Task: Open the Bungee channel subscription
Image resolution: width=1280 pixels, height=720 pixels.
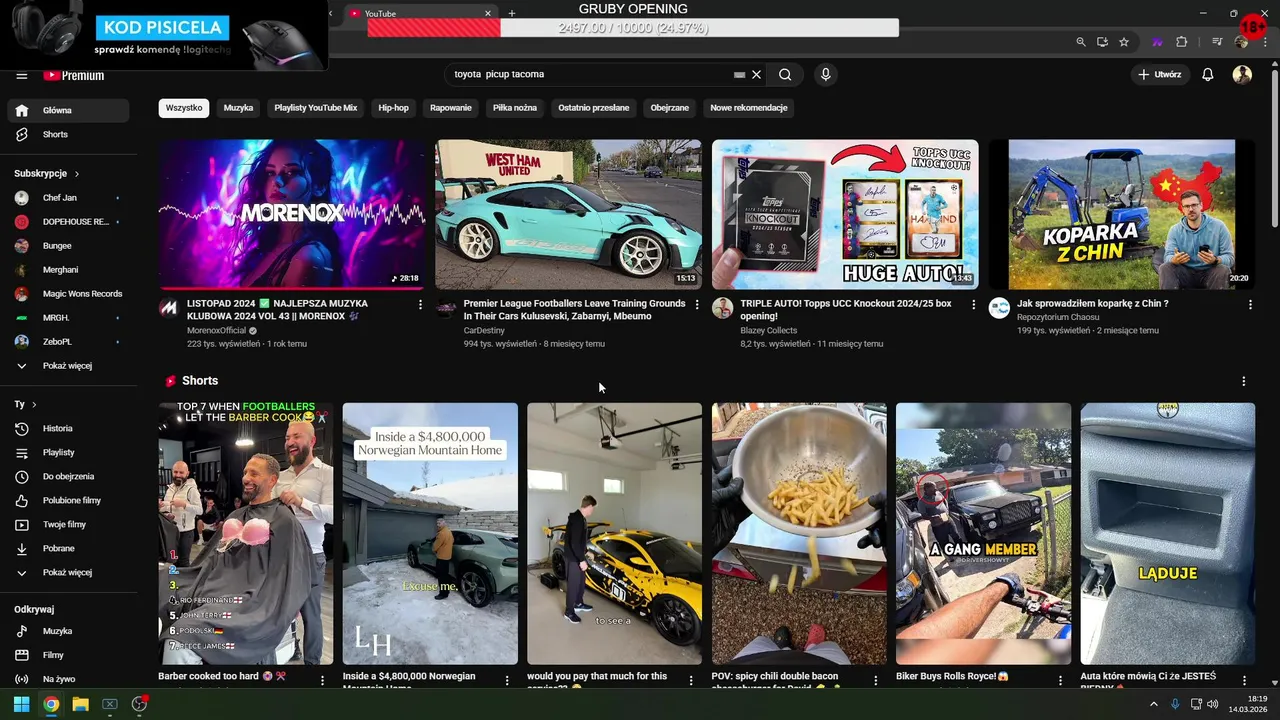Action: tap(68, 246)
